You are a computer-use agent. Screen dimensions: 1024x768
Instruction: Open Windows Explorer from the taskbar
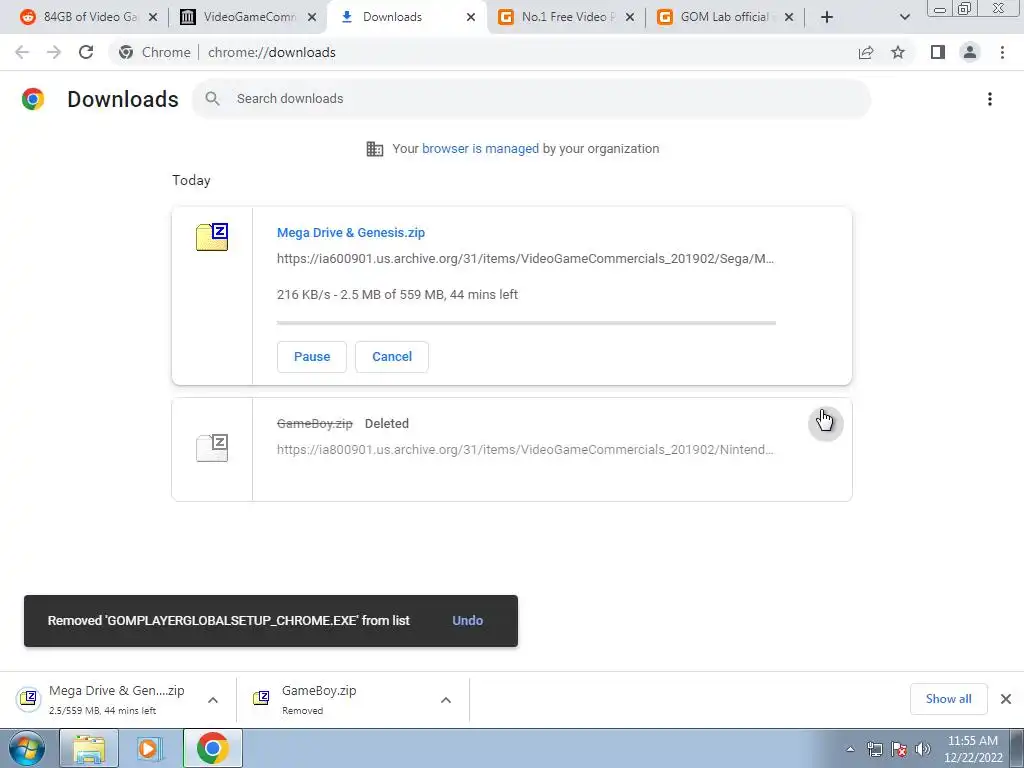click(x=89, y=748)
